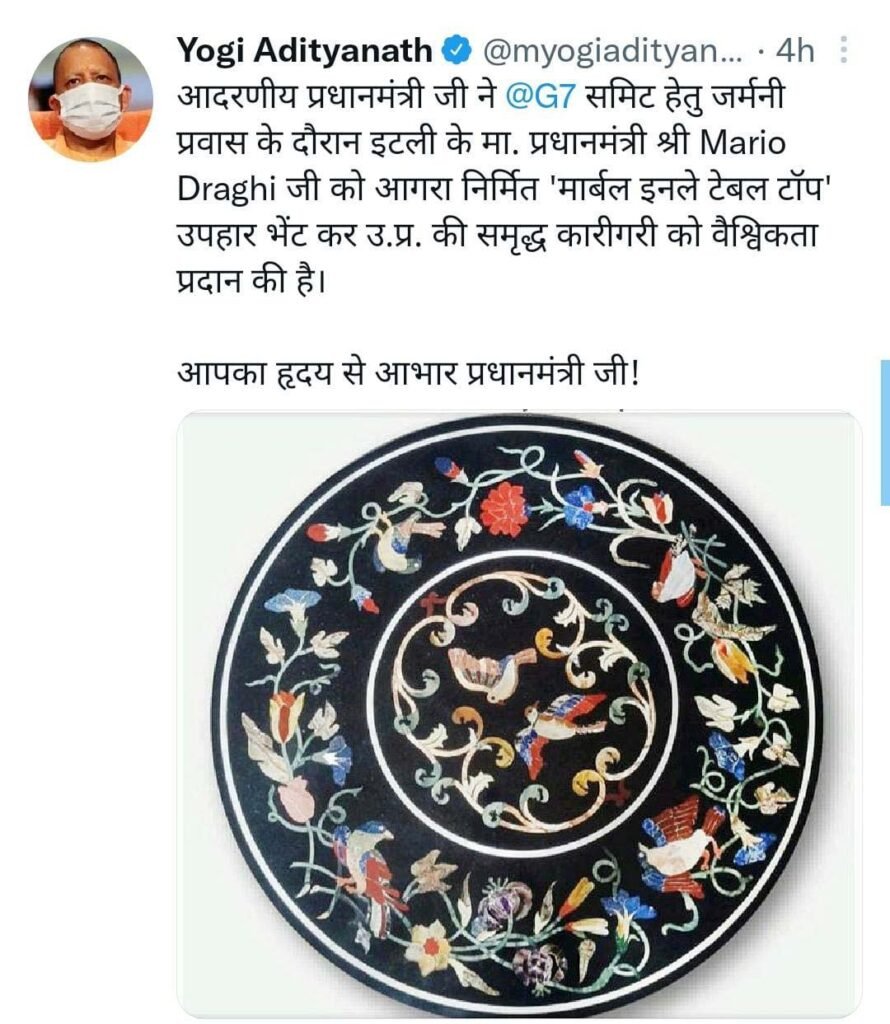
Task: Click the first line 'आदरणीय प्रधानमंत्री जी ने'
Action: (338, 97)
